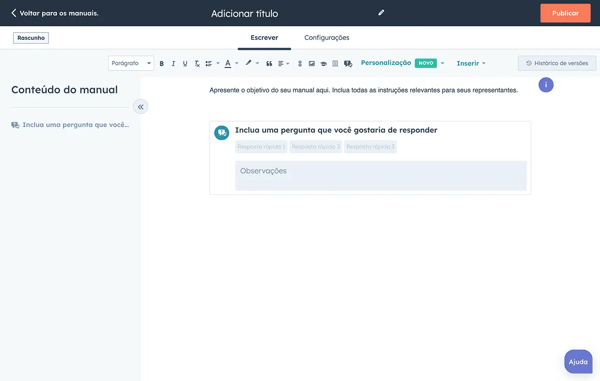Insert a blockquote
The height and width of the screenshot is (381, 600).
point(269,64)
